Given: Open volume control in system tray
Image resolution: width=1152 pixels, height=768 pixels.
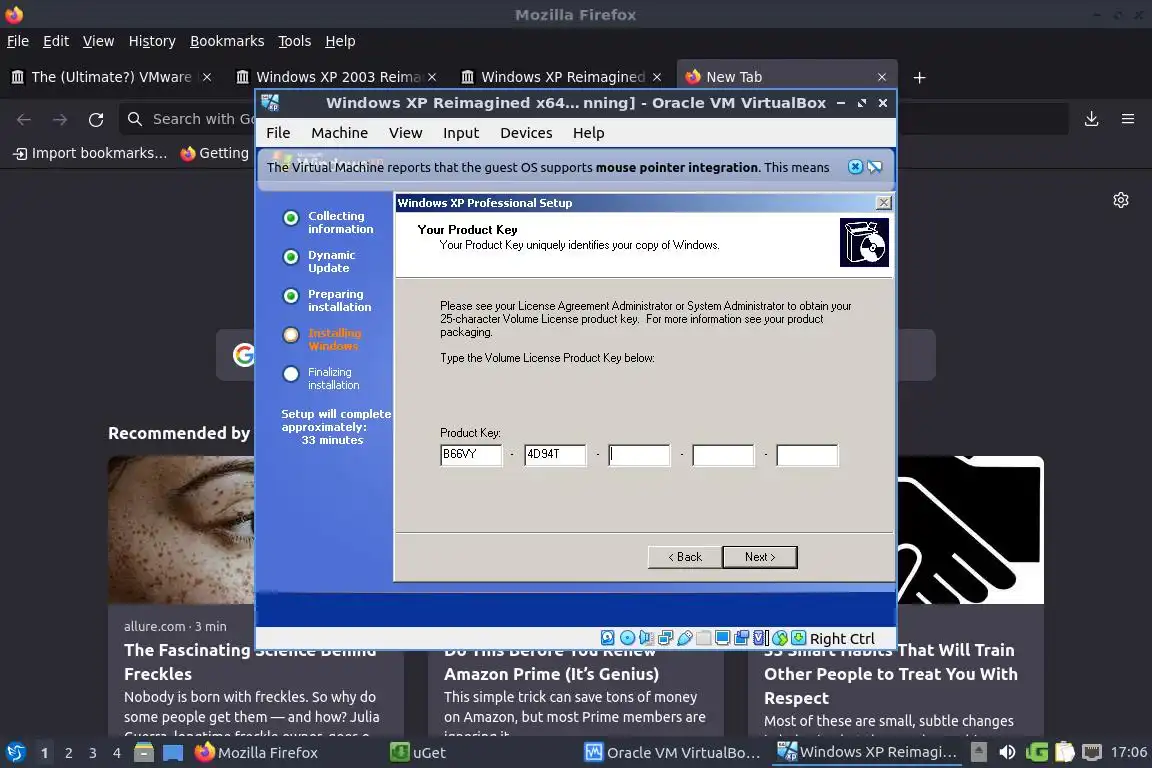Looking at the screenshot, I should click(x=1007, y=752).
